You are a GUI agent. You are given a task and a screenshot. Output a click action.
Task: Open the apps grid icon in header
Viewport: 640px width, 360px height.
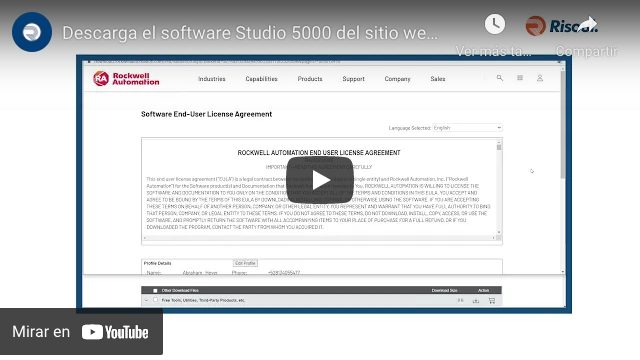click(520, 78)
